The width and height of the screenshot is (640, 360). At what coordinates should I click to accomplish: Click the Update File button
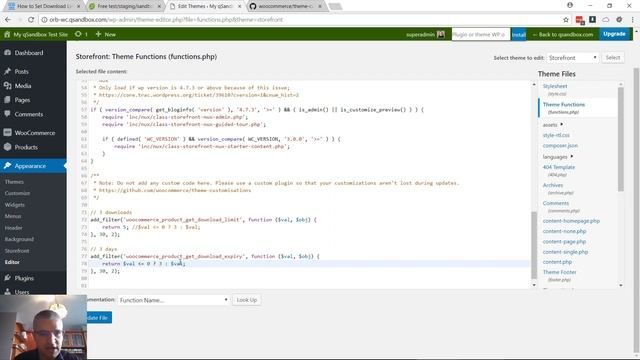tap(98, 318)
